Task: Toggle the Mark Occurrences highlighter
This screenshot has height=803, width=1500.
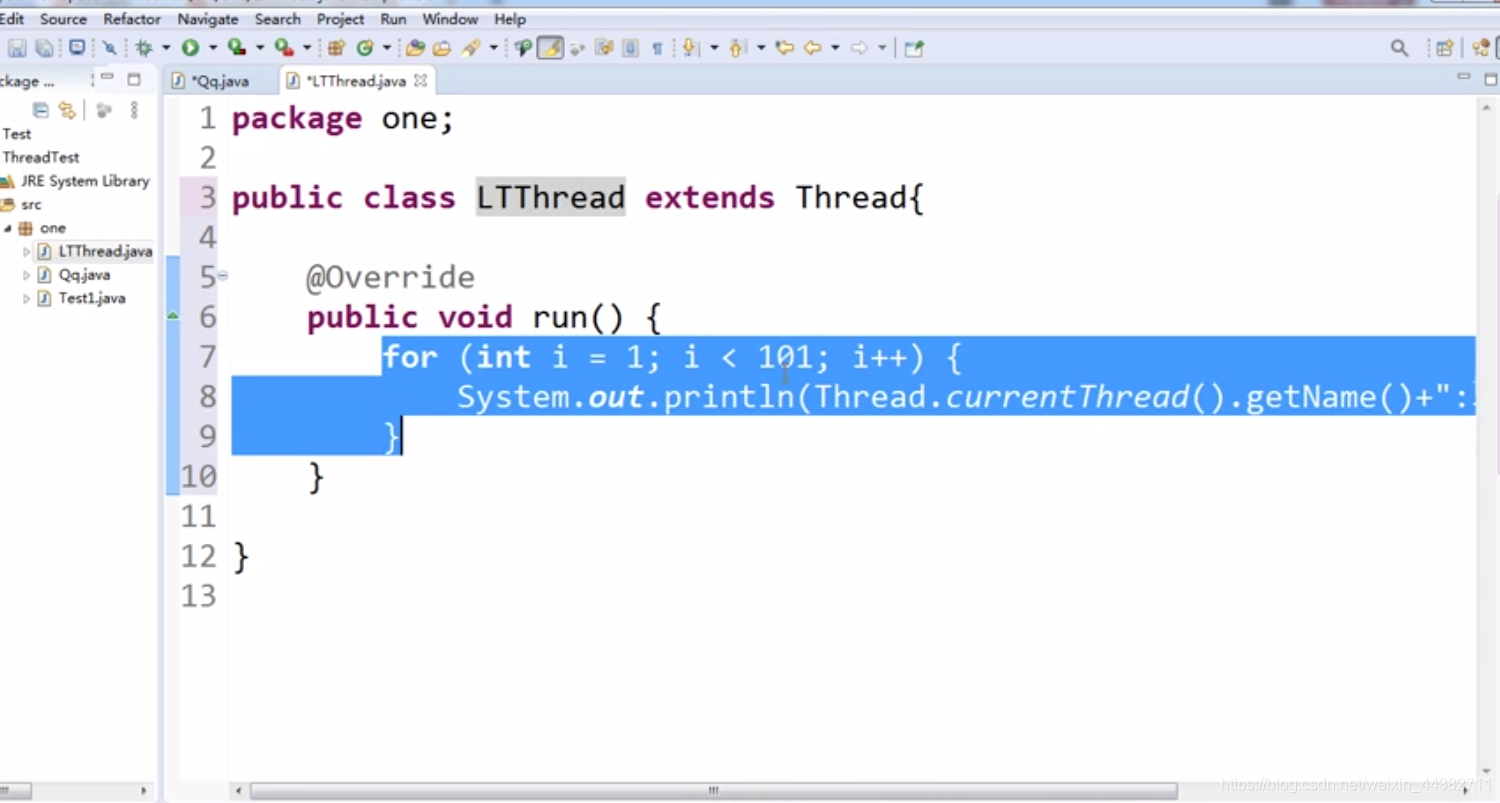Action: coord(550,48)
